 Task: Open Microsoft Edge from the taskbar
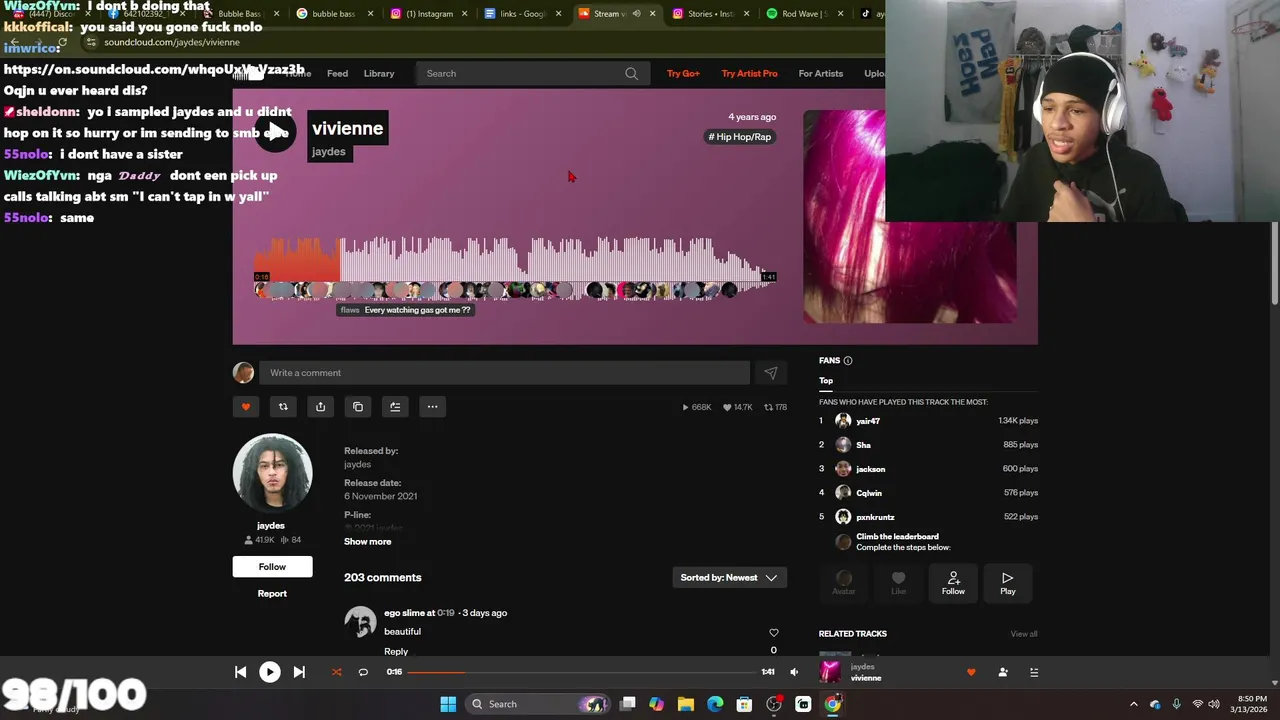point(715,704)
